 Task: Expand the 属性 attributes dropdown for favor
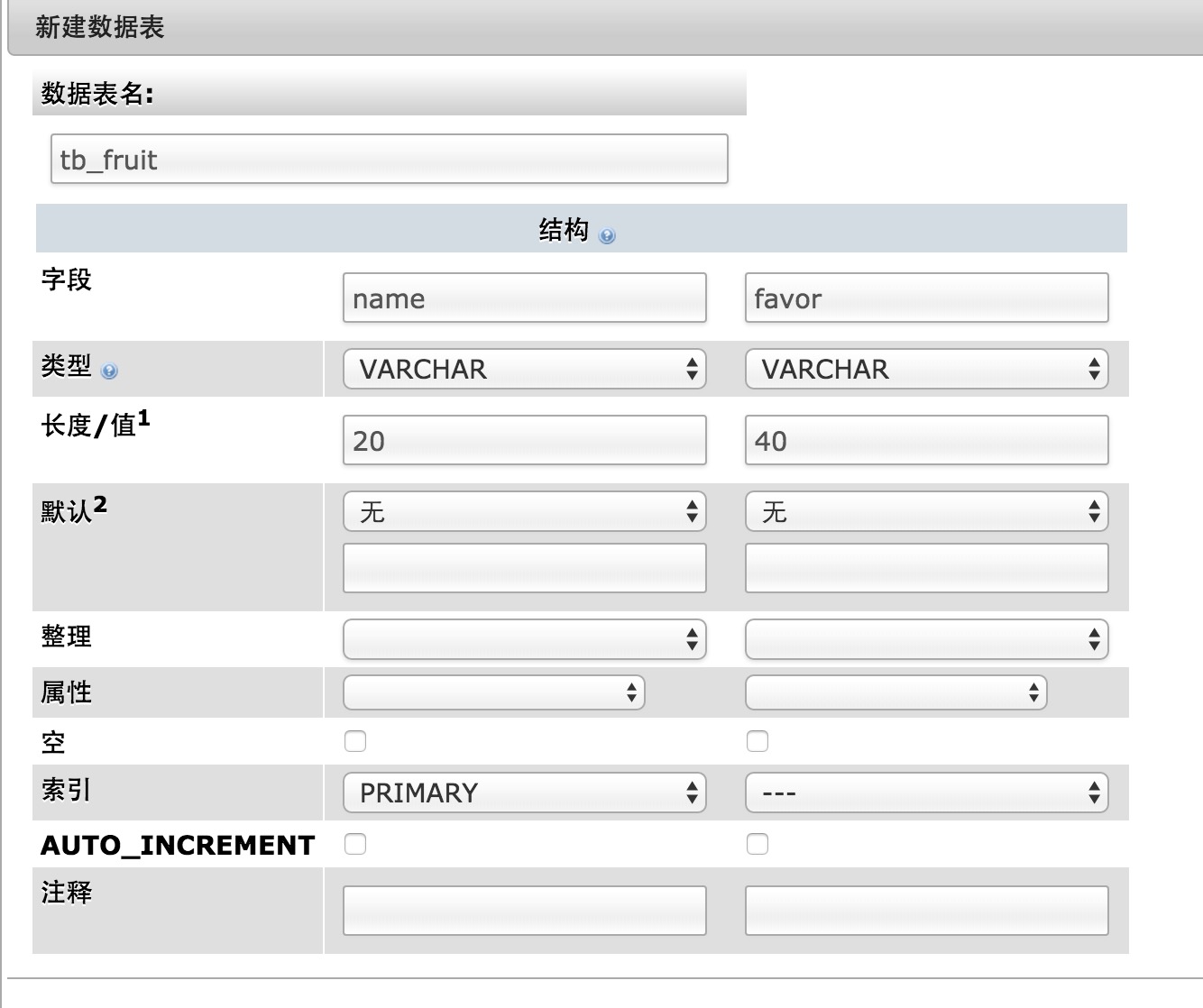(x=895, y=692)
